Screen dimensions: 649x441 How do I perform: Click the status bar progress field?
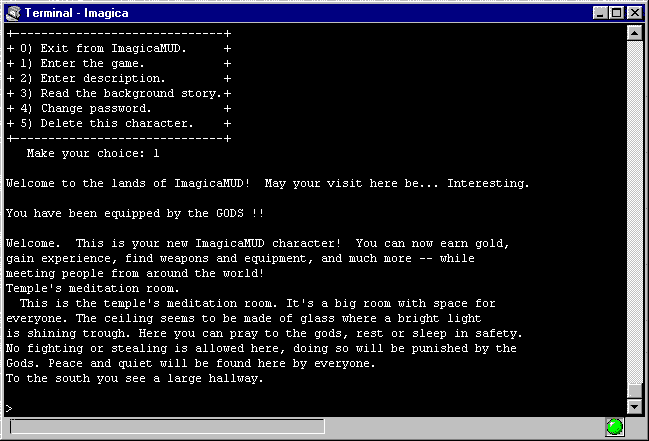click(166, 427)
